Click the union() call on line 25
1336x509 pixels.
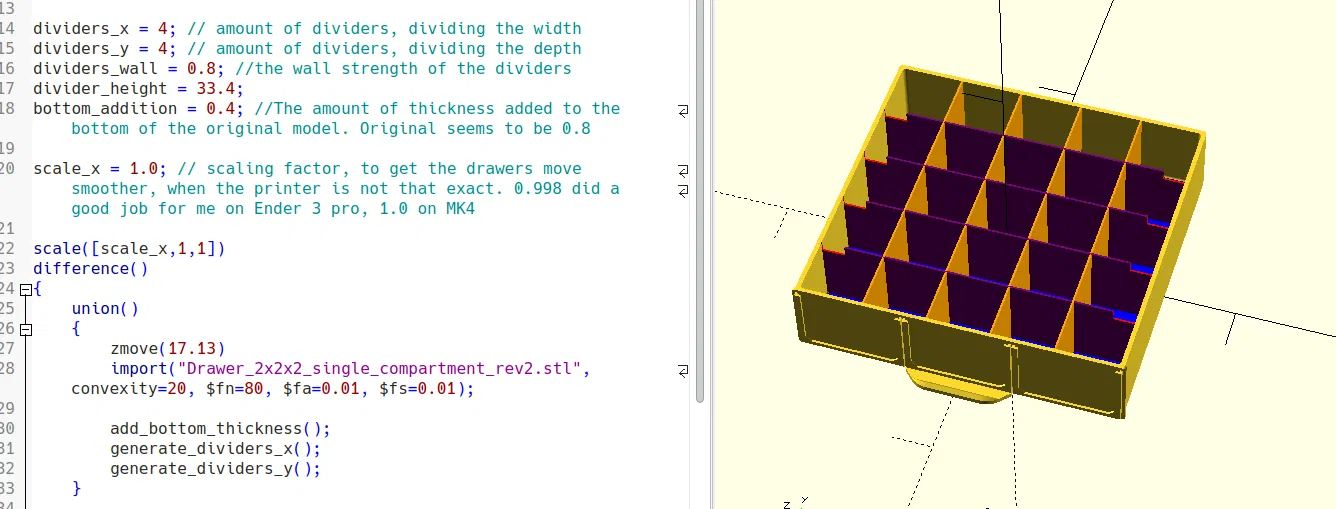point(105,309)
